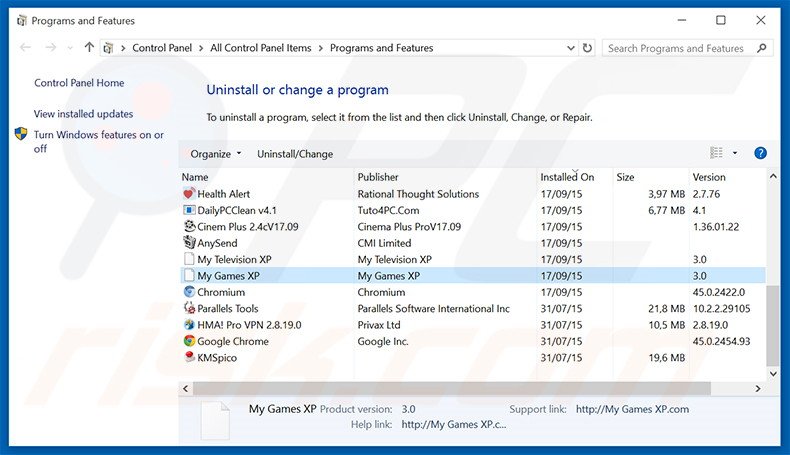Select the Parallels Tools name
This screenshot has width=790, height=455.
(x=227, y=308)
